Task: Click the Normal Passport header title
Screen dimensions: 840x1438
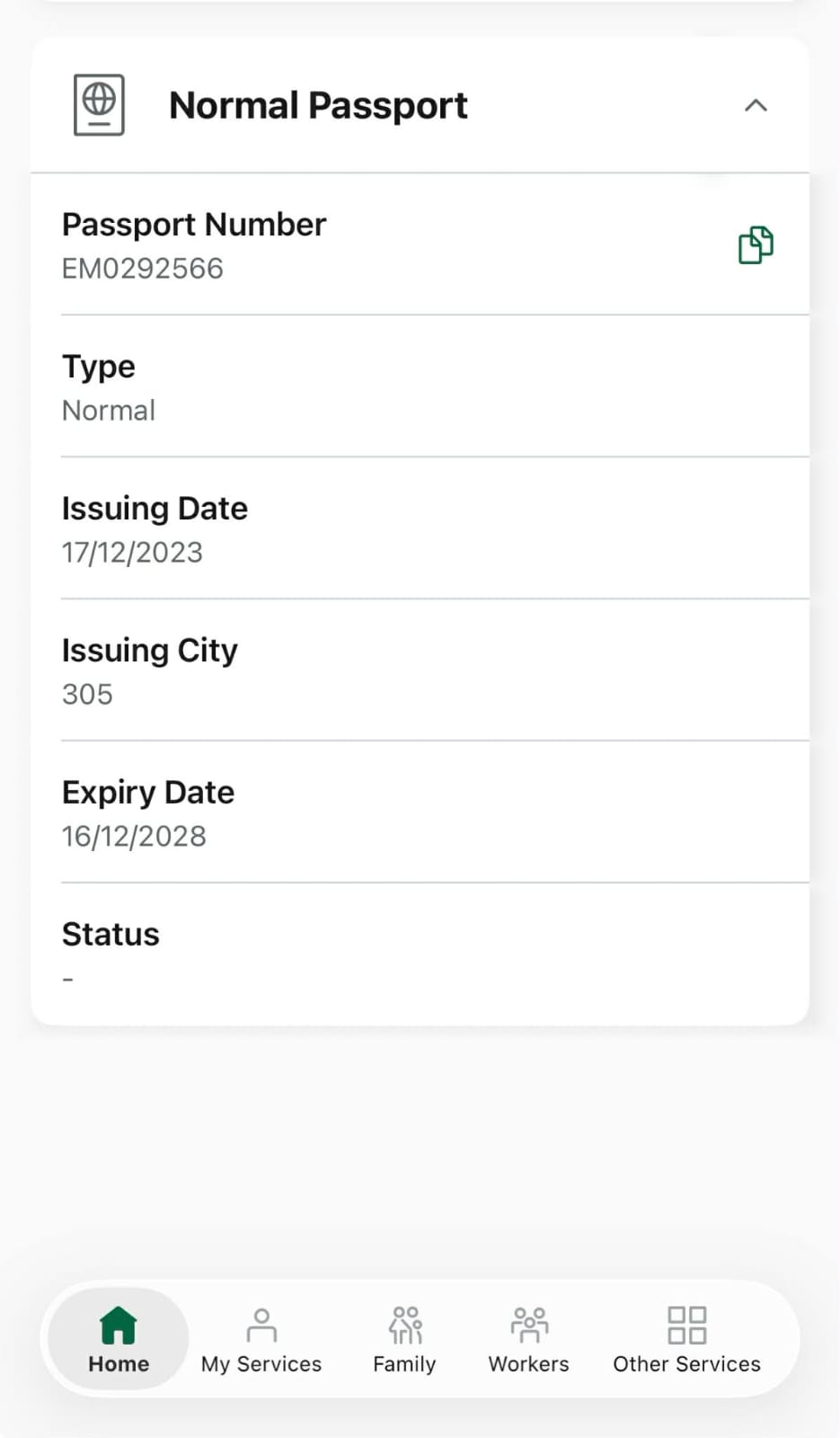Action: point(318,105)
